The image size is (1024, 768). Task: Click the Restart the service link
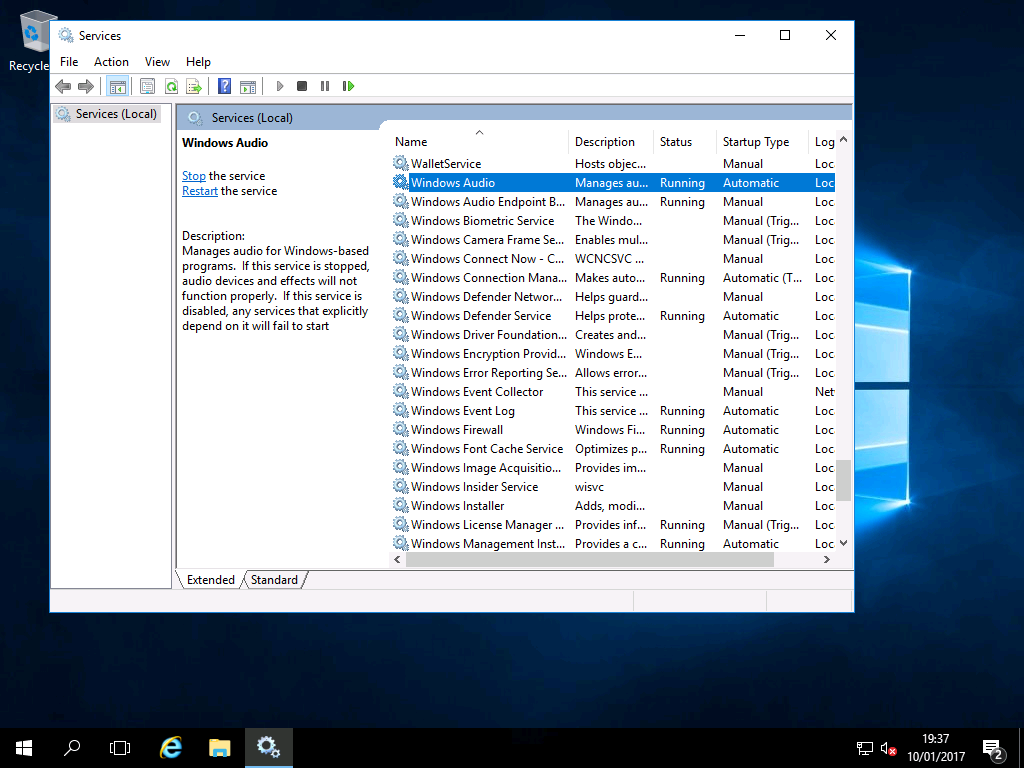pos(200,191)
